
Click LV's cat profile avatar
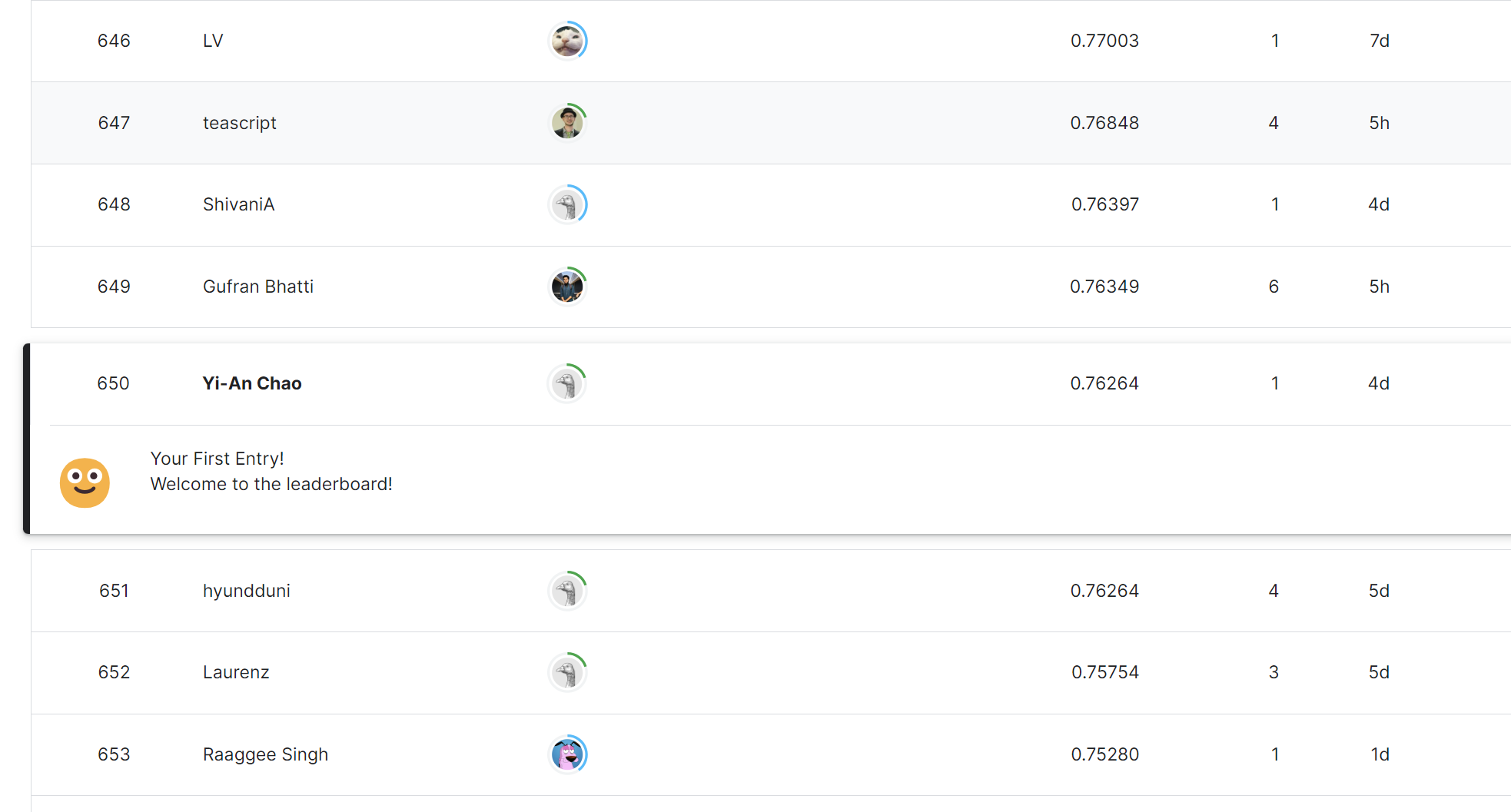(567, 41)
